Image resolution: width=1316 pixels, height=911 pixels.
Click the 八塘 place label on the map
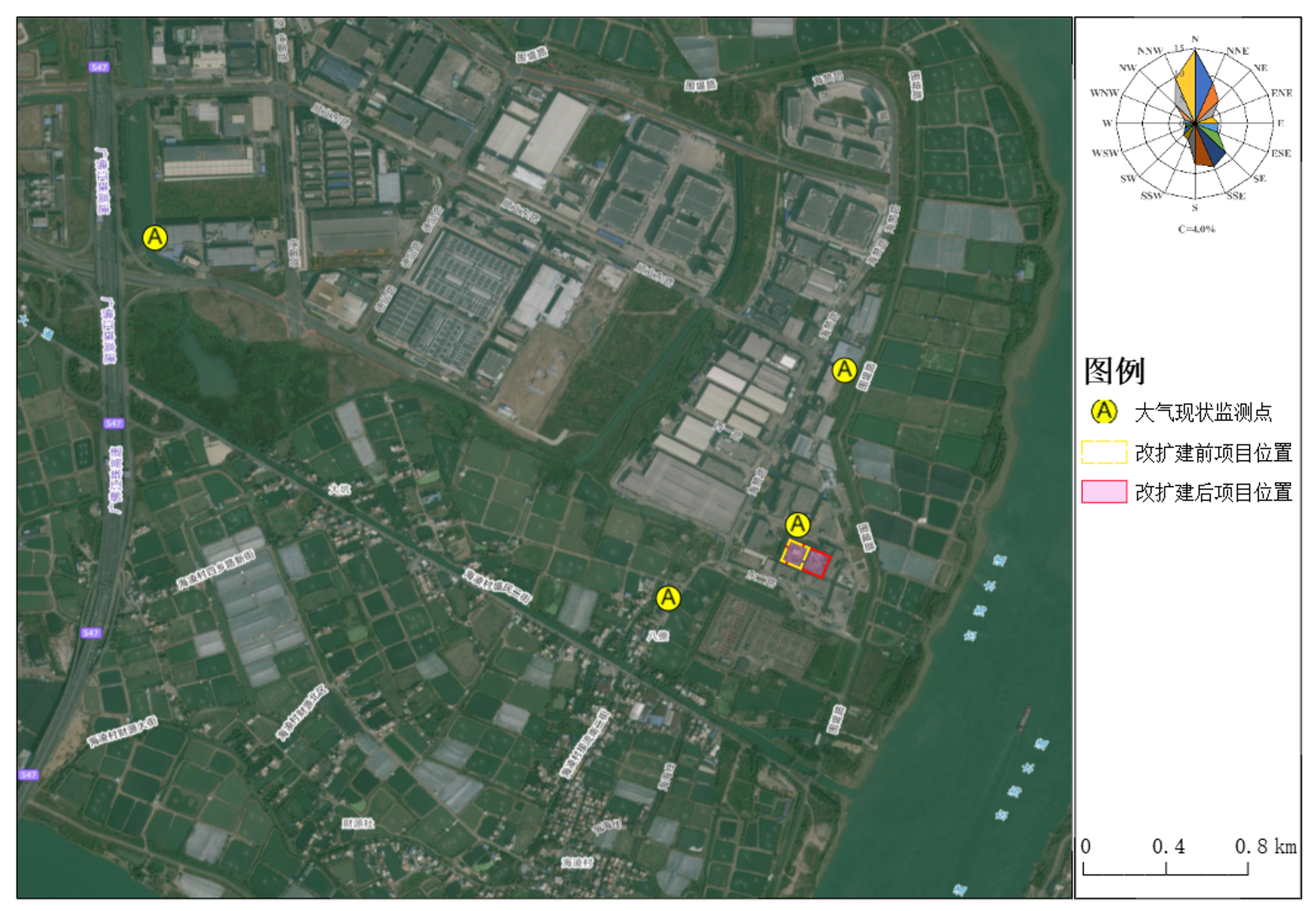click(658, 636)
